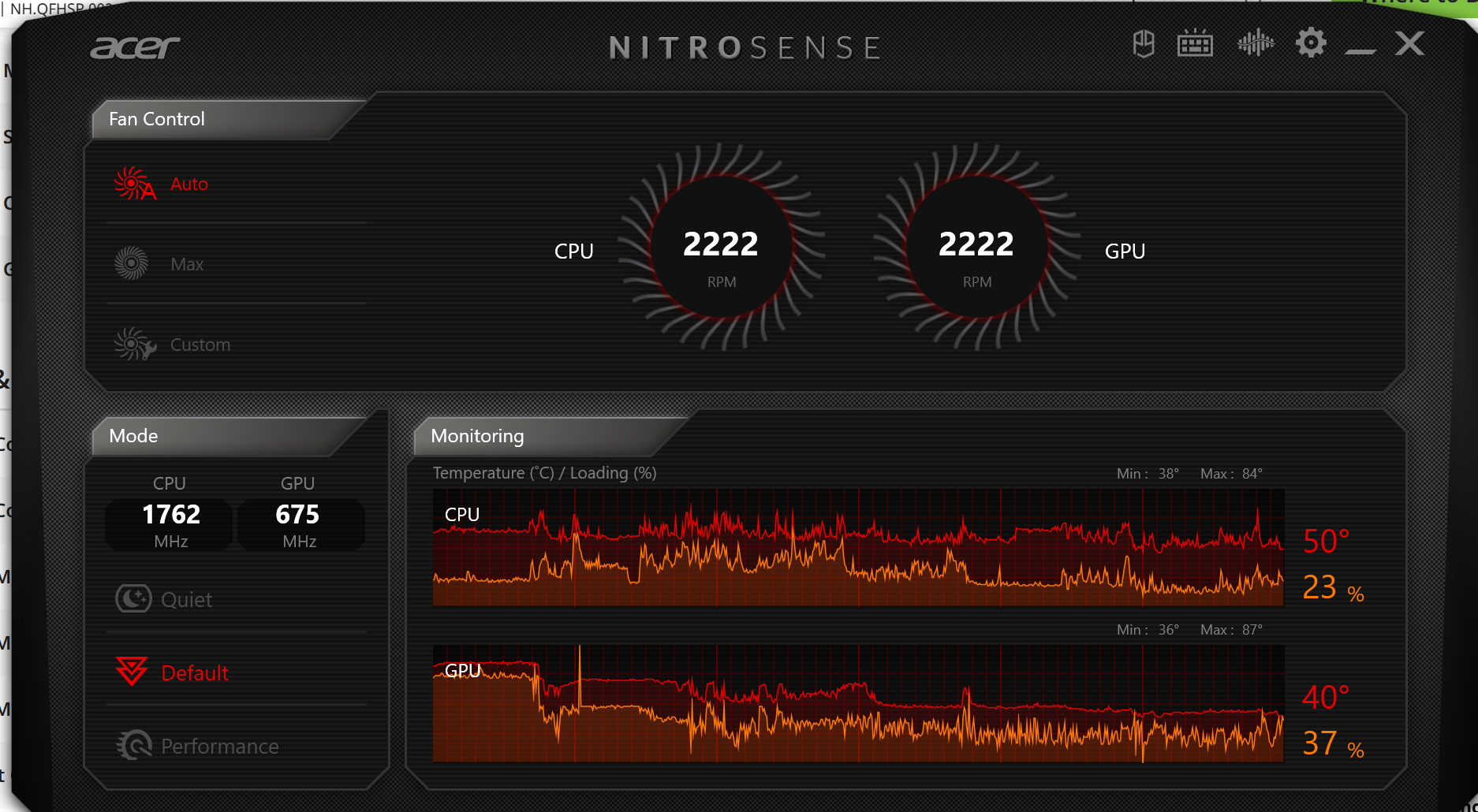1478x812 pixels.
Task: Click the Monitoring panel header
Action: tap(550, 436)
